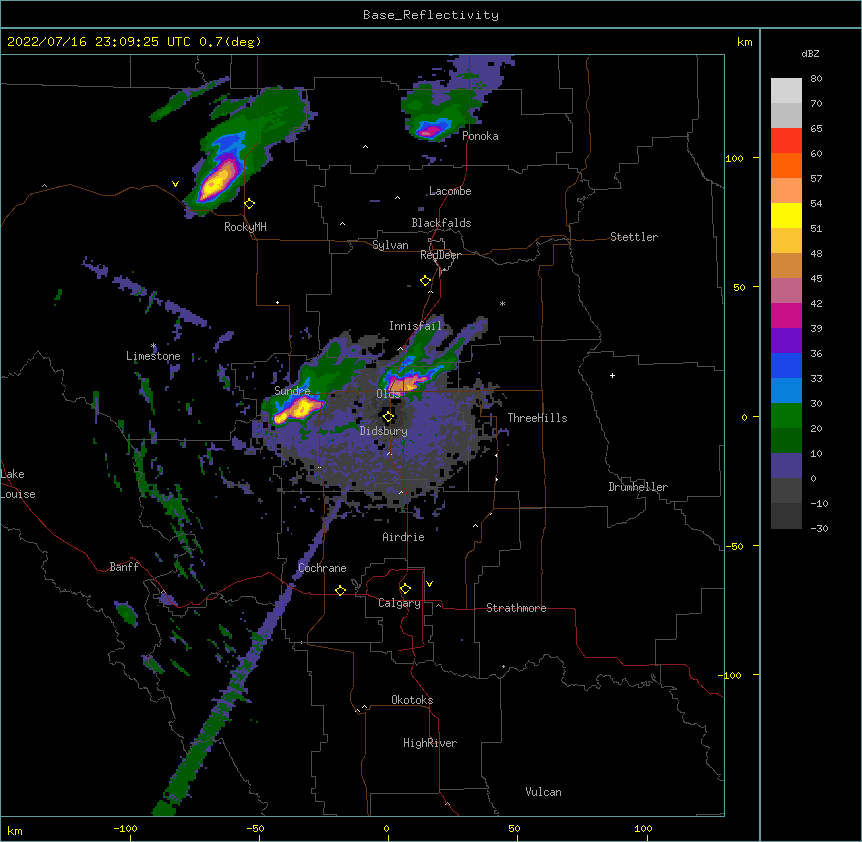
Task: Select the magenta 42 dBZ legend swatch
Action: click(x=786, y=315)
